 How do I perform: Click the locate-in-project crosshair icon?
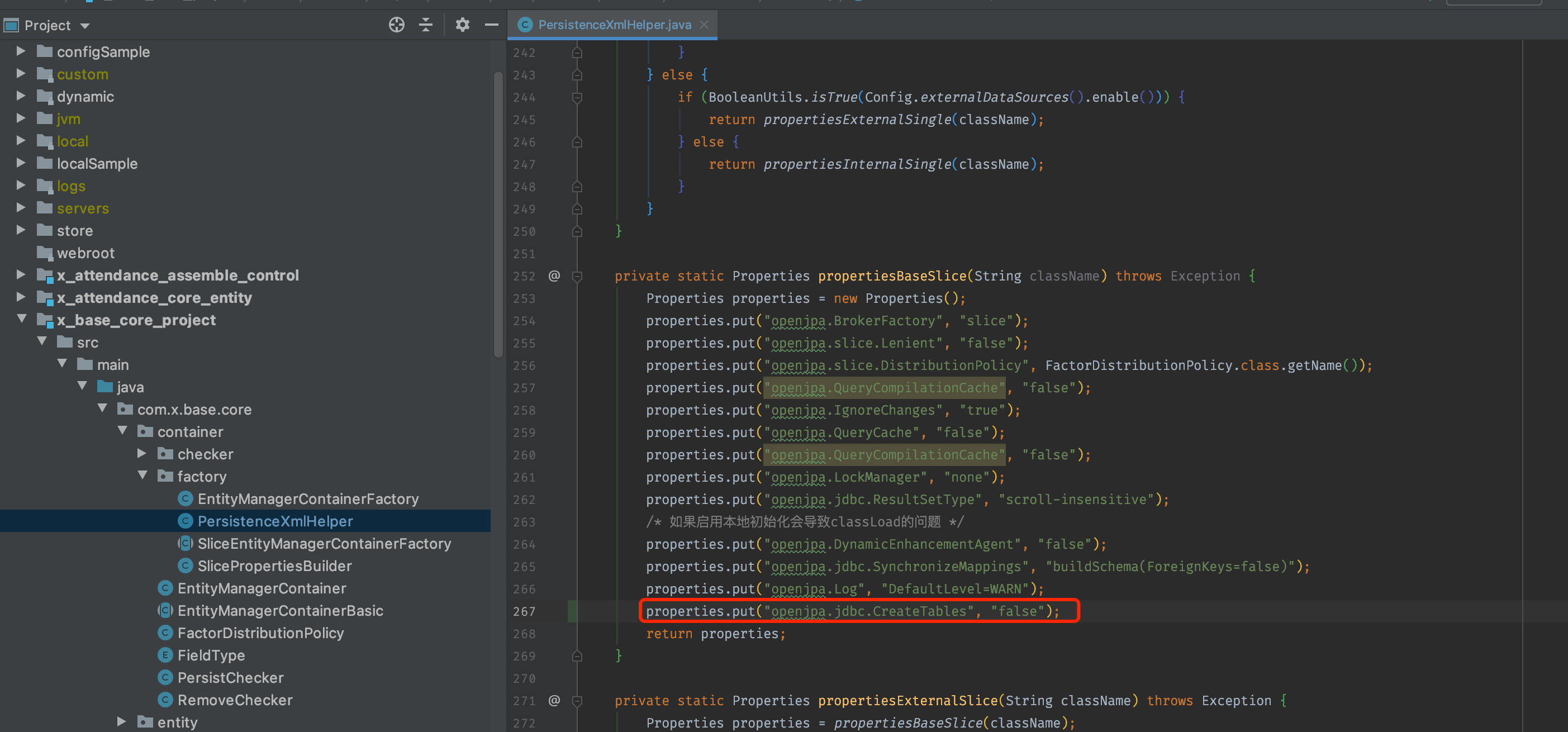pyautogui.click(x=396, y=25)
